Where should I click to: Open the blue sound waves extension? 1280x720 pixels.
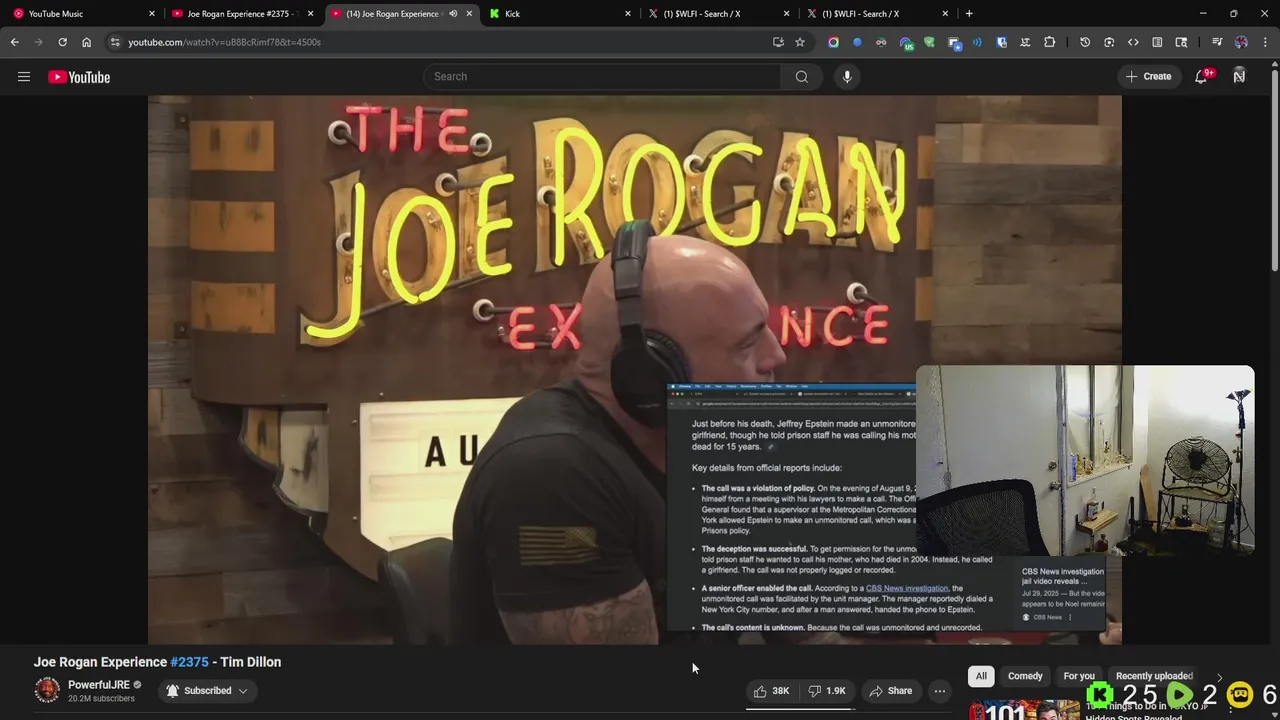coord(977,42)
